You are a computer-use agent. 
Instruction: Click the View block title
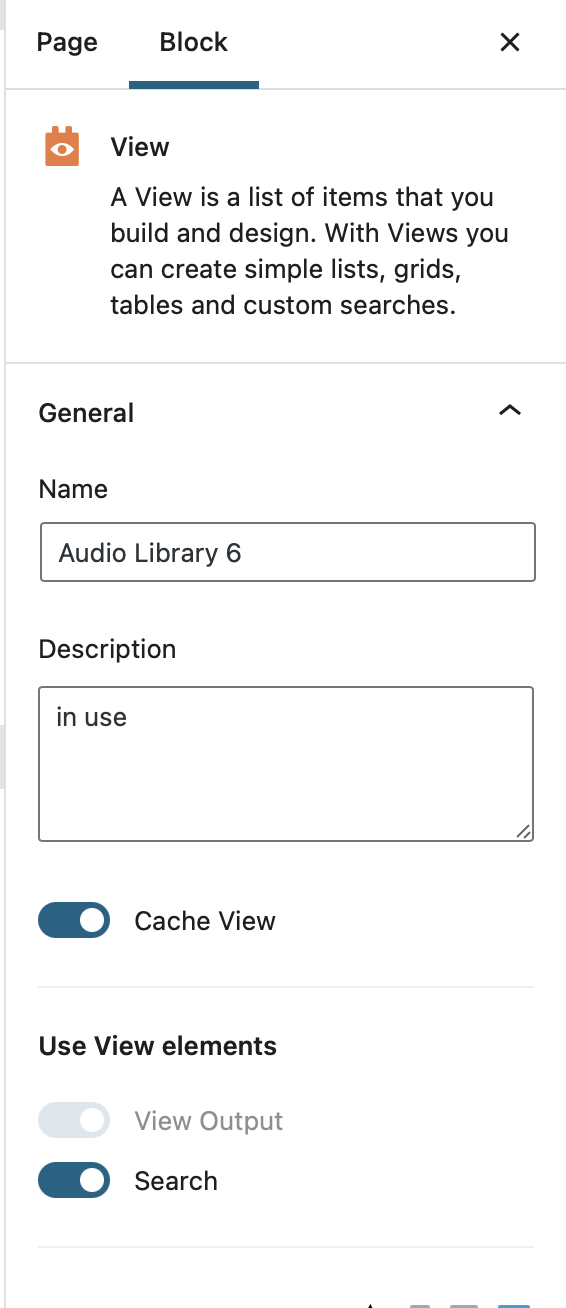(x=140, y=147)
